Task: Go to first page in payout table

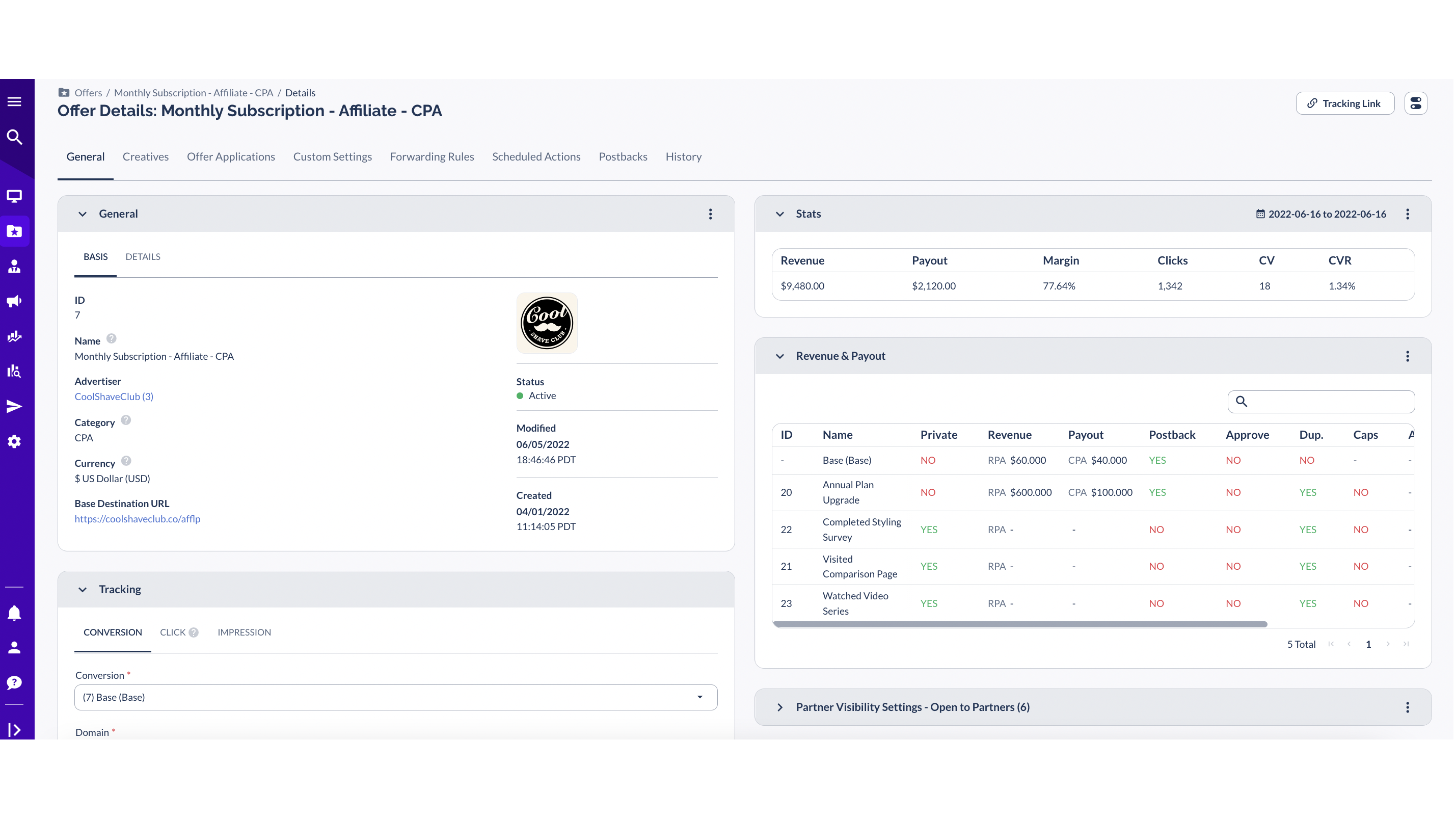Action: click(x=1331, y=644)
